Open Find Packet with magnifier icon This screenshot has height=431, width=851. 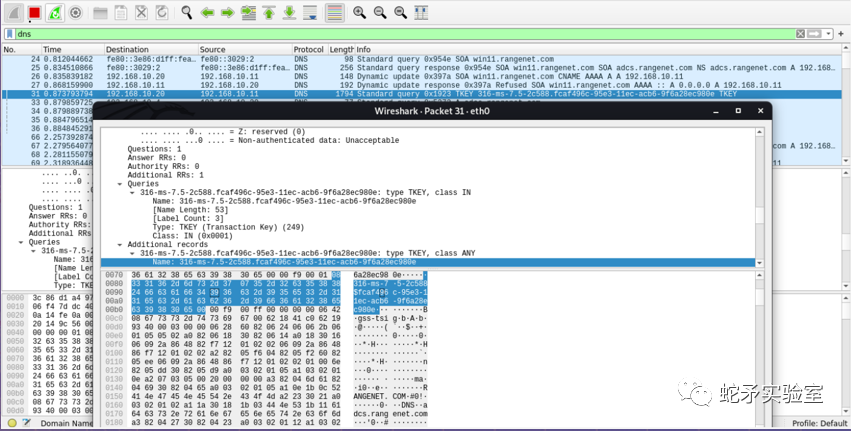click(187, 12)
